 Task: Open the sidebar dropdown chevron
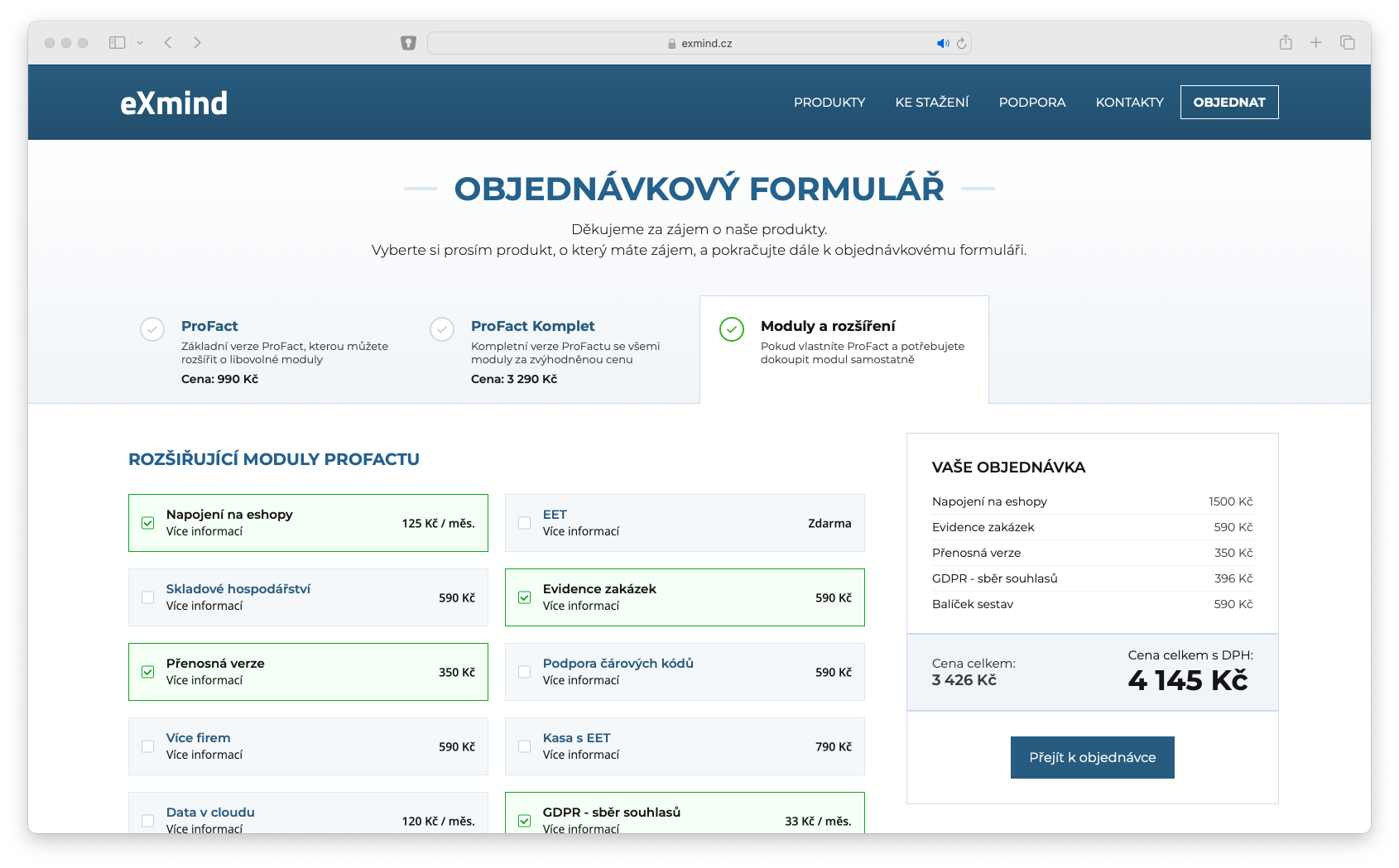coord(140,43)
